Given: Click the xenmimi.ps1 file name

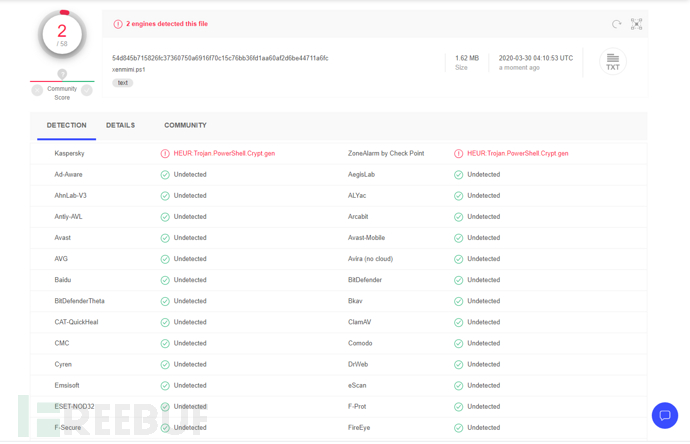Looking at the screenshot, I should pyautogui.click(x=129, y=70).
